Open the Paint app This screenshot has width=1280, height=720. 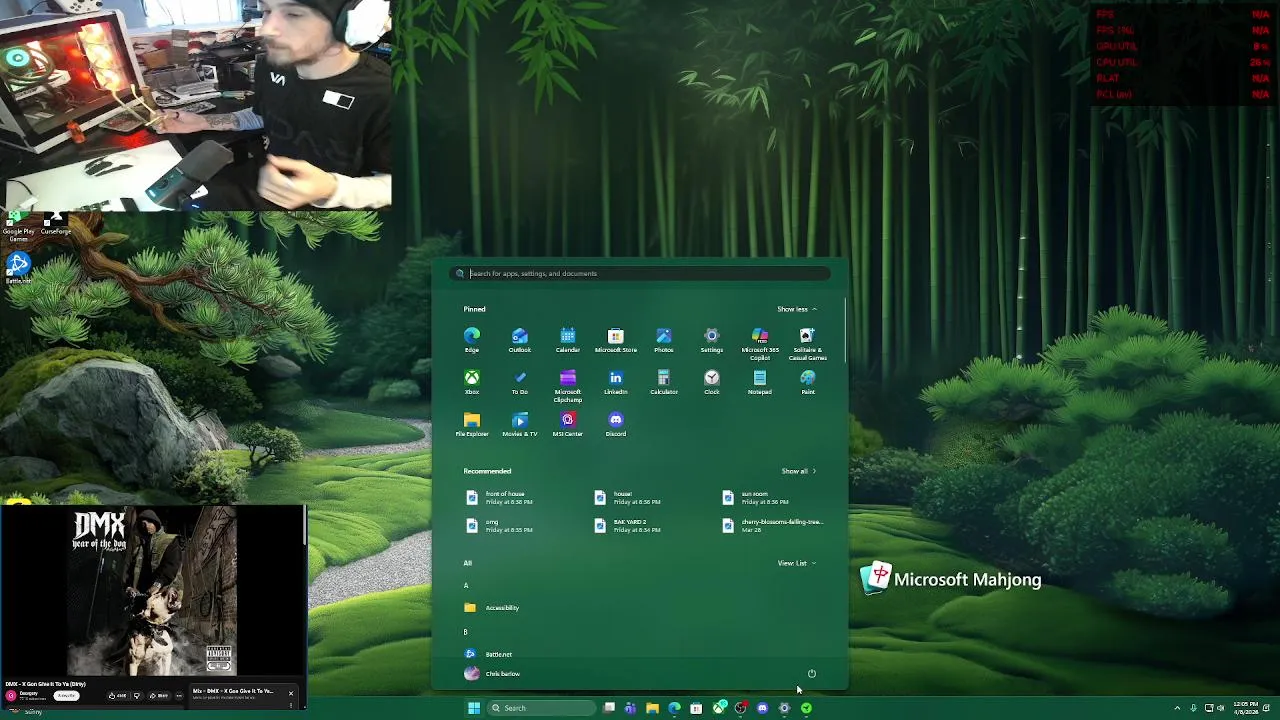click(808, 381)
